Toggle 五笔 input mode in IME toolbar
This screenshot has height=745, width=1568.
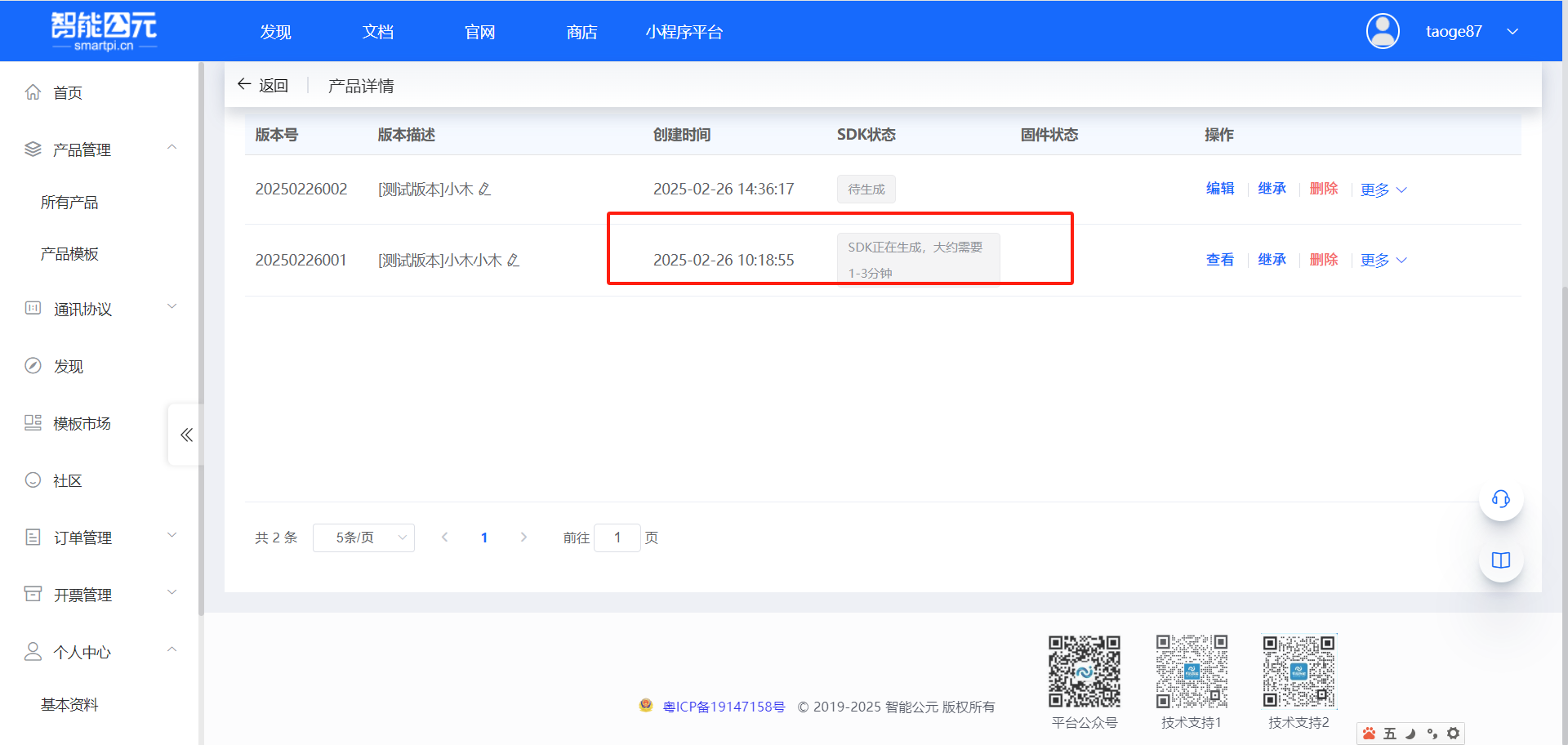(x=1389, y=734)
